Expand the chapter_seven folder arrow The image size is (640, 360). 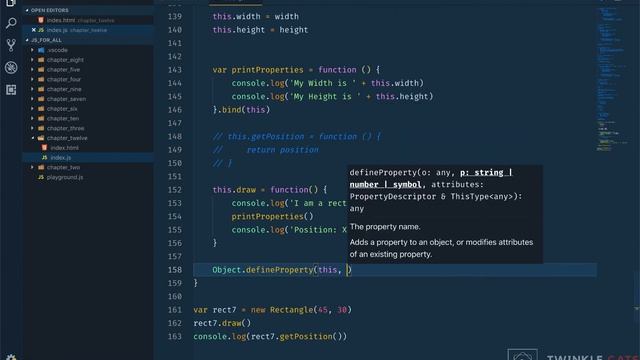(x=33, y=99)
